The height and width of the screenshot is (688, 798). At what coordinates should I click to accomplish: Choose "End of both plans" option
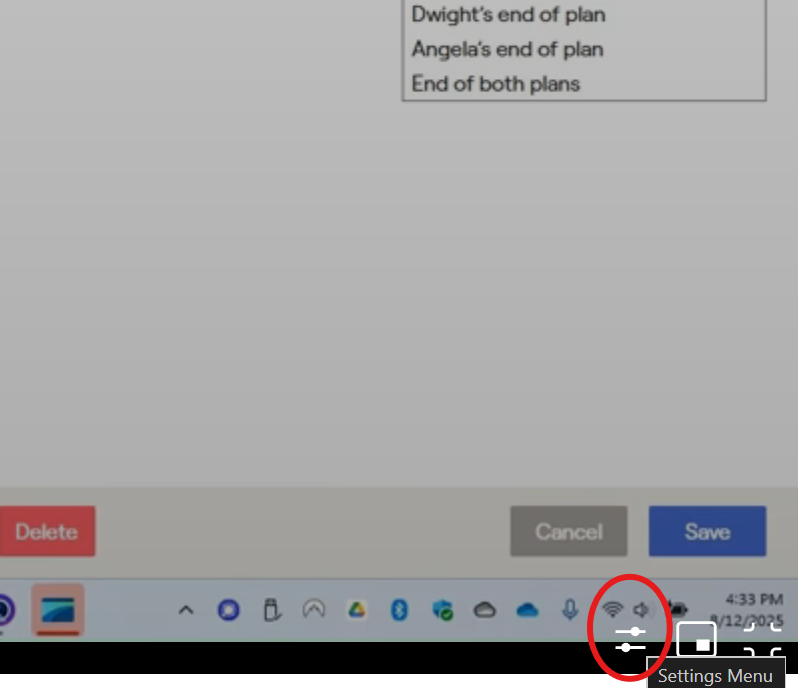tap(496, 84)
